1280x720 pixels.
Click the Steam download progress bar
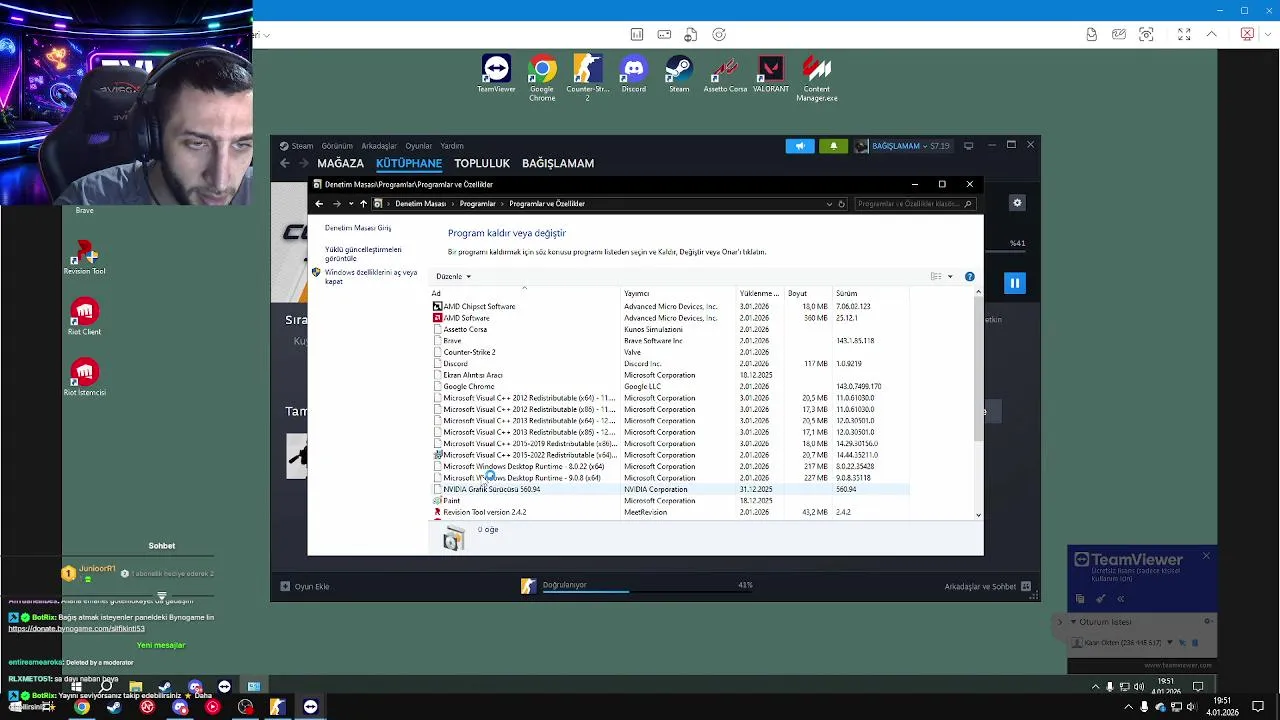coord(647,592)
